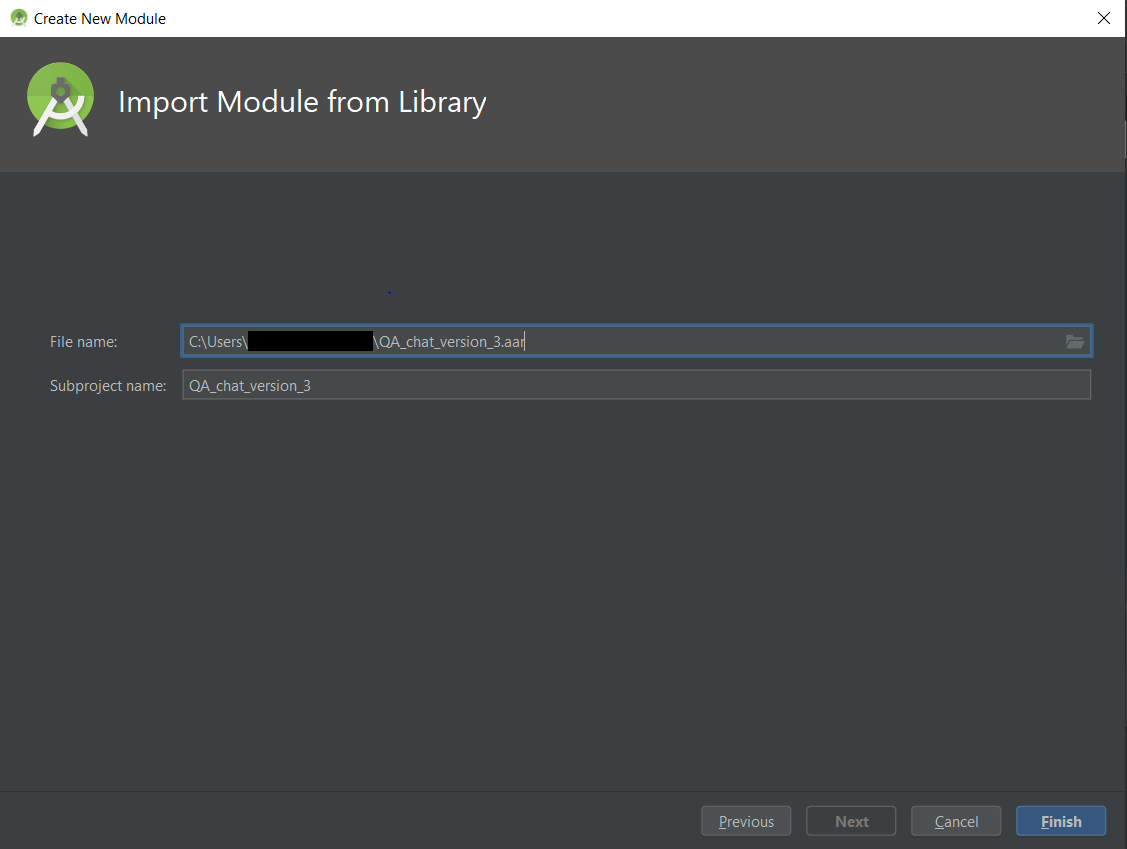Go back with the Previous button
The width and height of the screenshot is (1127, 849).
pos(746,821)
